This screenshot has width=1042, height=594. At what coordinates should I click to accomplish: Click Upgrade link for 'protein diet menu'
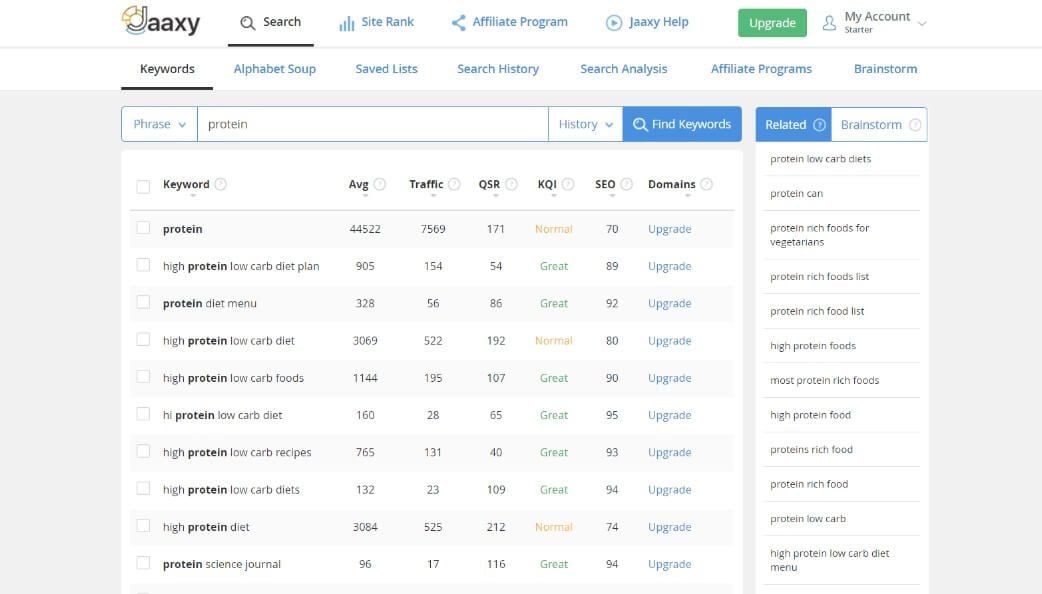(x=669, y=304)
